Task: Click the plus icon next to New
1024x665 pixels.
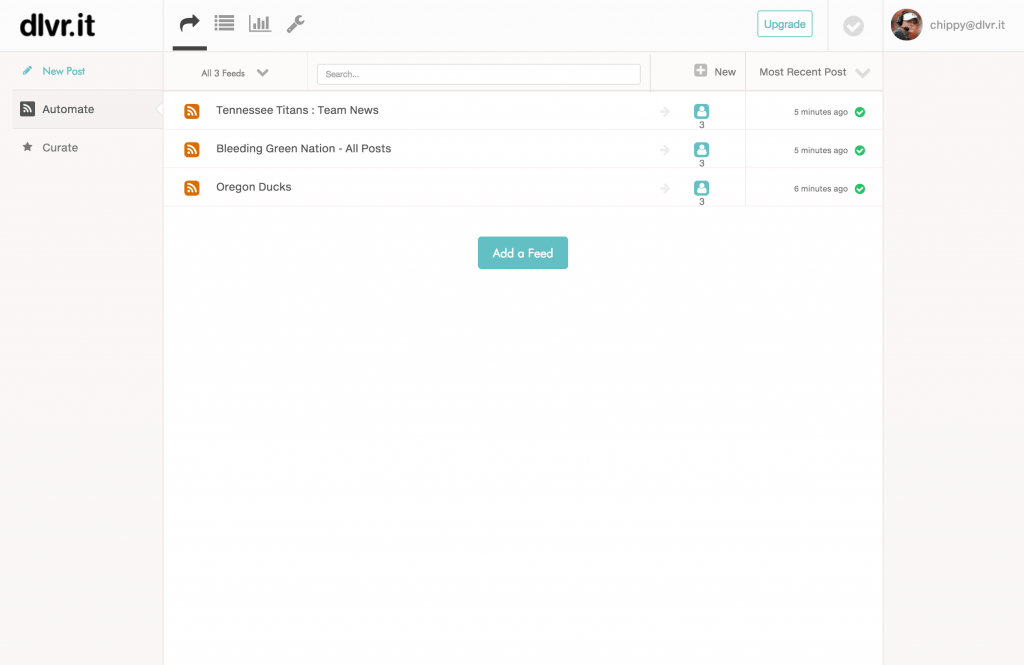Action: [700, 71]
